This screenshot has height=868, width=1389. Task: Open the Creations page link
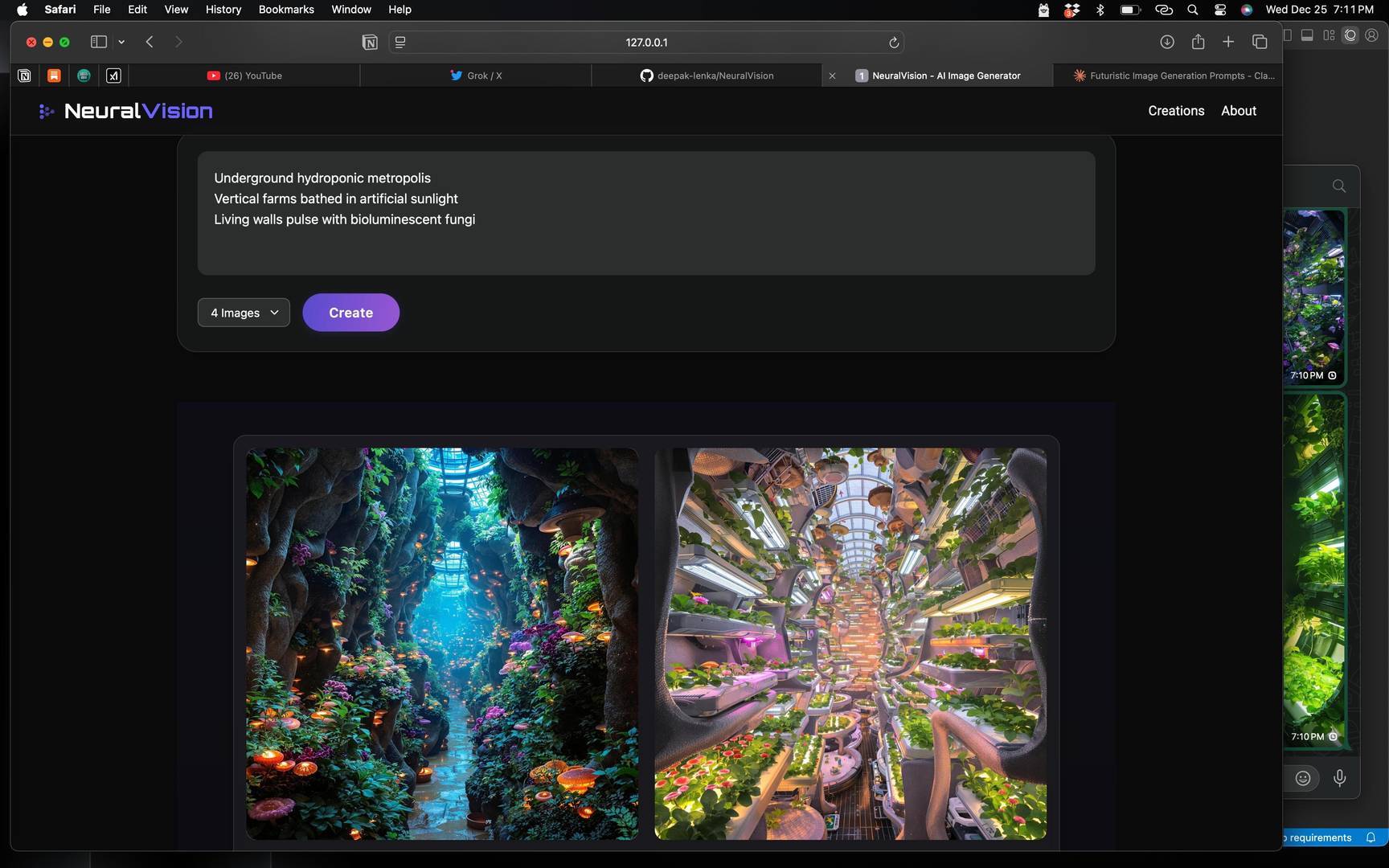[x=1176, y=111]
